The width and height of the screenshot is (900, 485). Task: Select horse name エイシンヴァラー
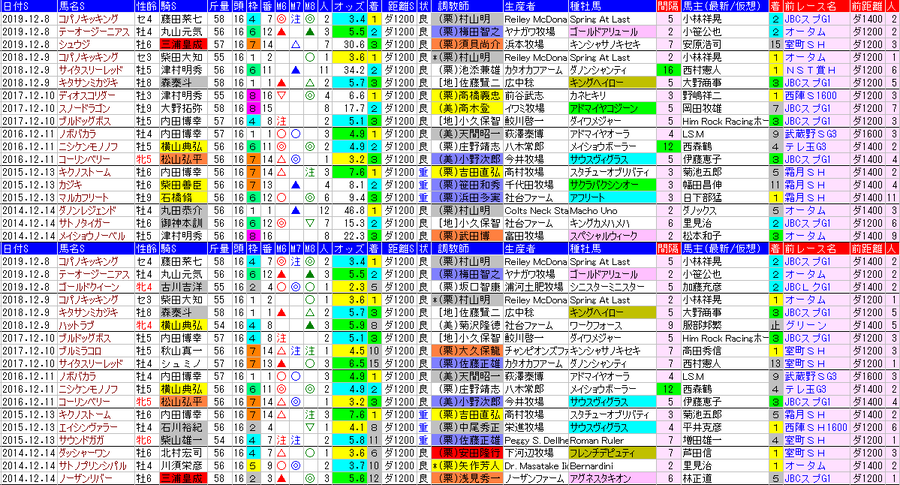click(x=88, y=427)
